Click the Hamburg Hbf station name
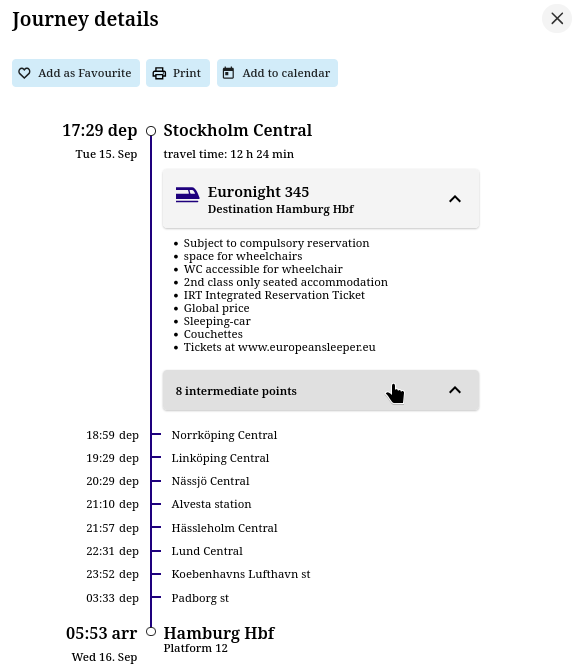The height and width of the screenshot is (666, 585). tap(219, 633)
